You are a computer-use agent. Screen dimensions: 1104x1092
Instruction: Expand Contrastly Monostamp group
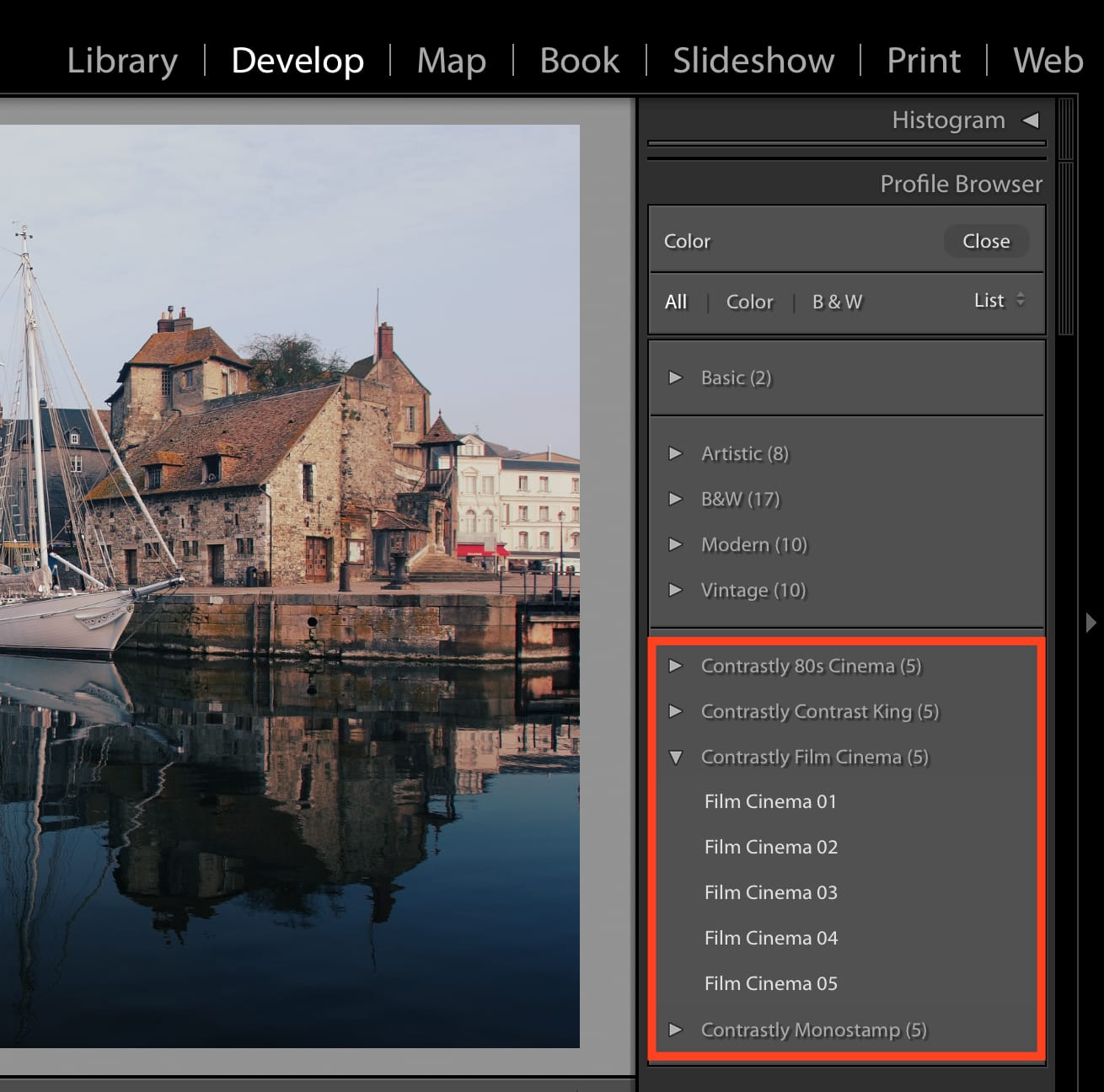[x=675, y=1030]
